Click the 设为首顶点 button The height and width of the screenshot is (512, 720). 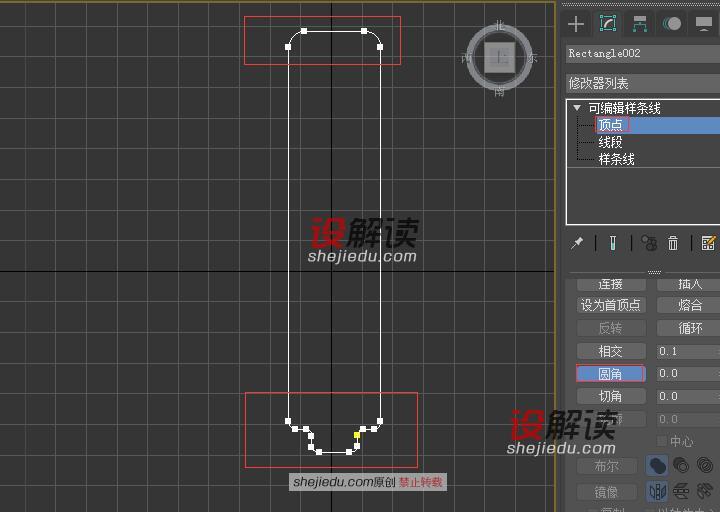coord(611,305)
